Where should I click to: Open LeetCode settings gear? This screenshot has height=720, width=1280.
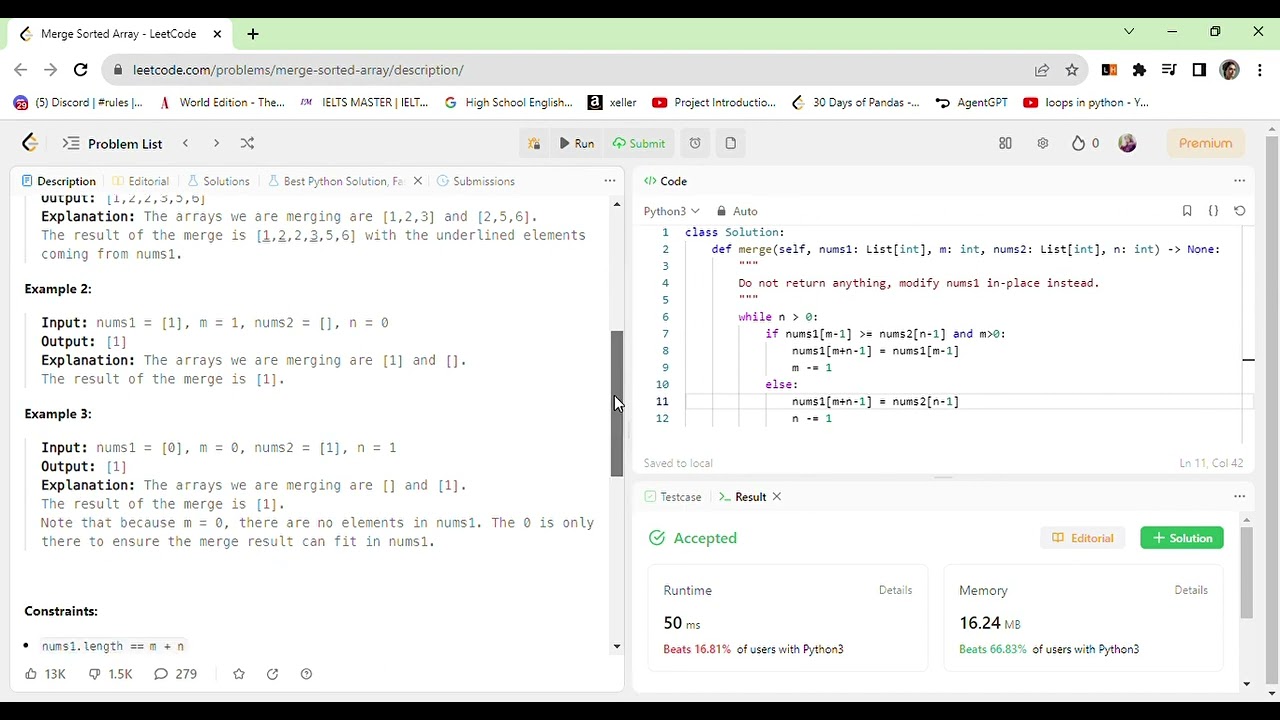coord(1043,143)
